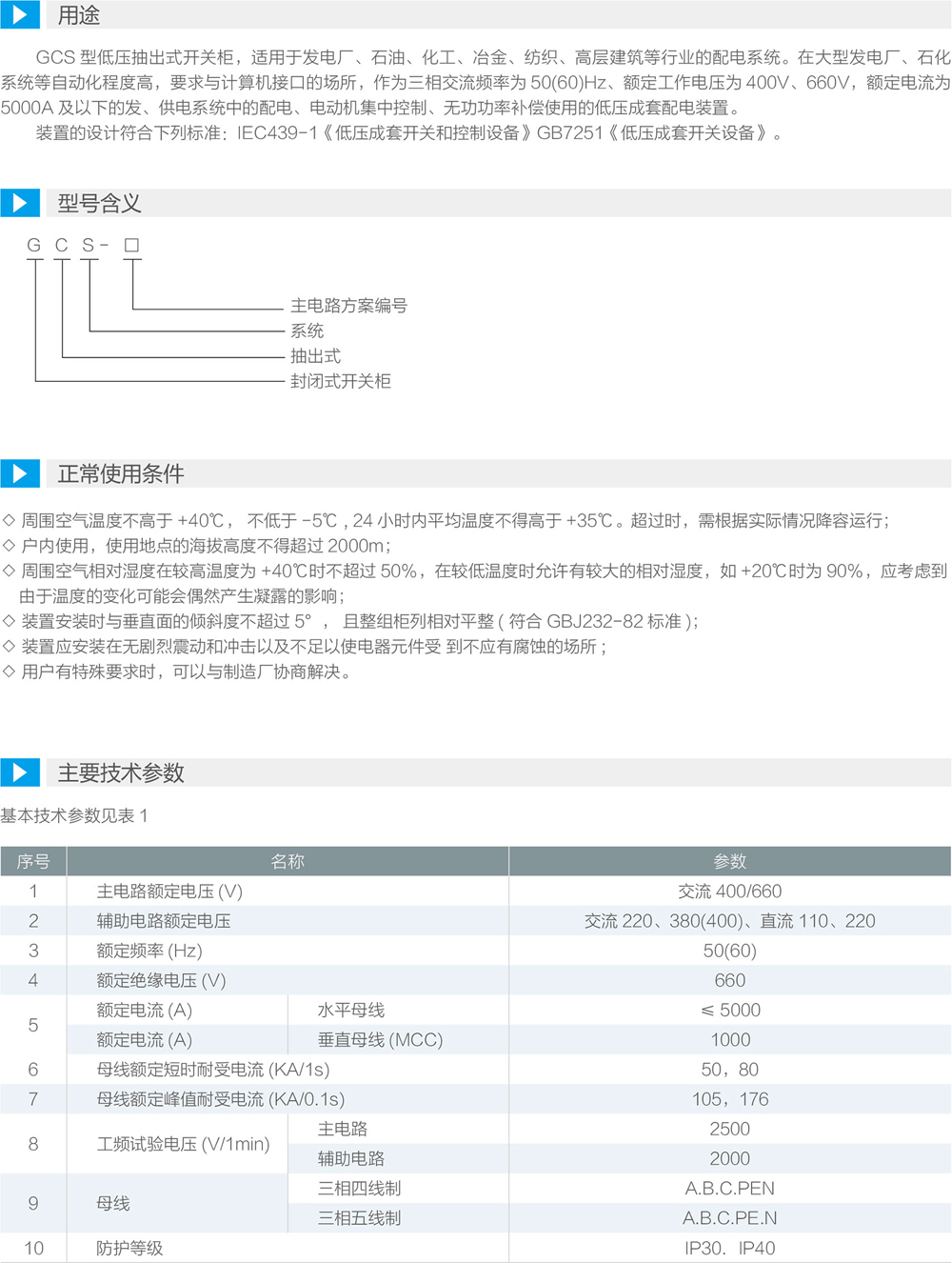Image resolution: width=952 pixels, height=1263 pixels.
Task: Click the 参数 table column header
Action: pyautogui.click(x=729, y=861)
